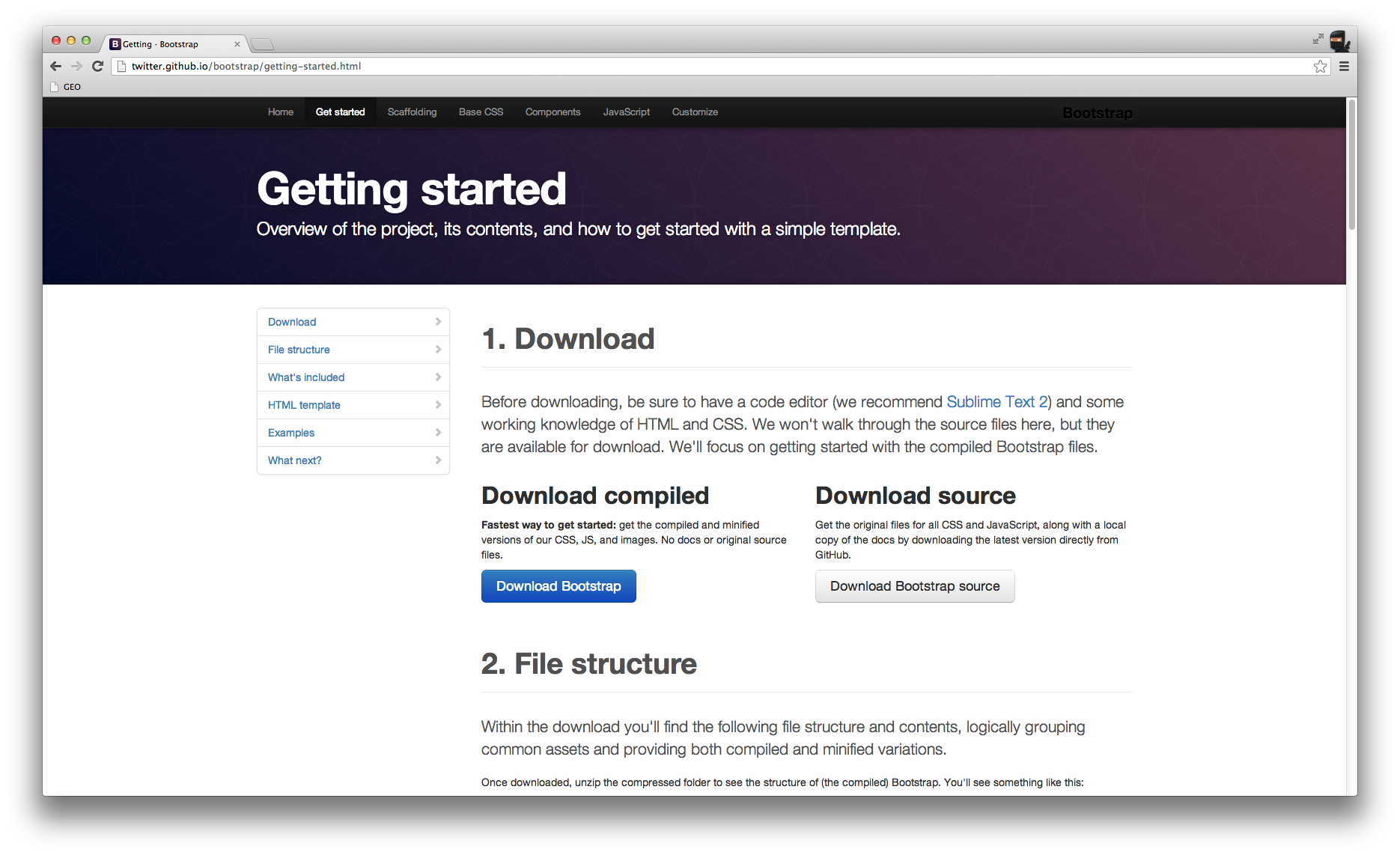Screen dimensions: 1400x855
Task: Open the Components nav item
Action: [553, 112]
